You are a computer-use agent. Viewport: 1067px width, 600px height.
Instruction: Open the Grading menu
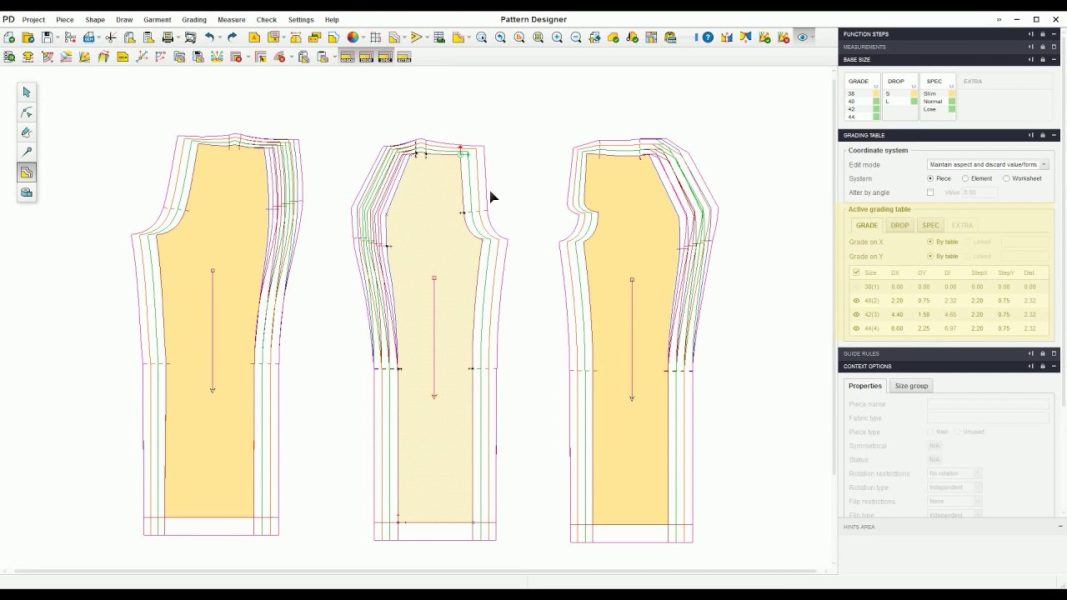pos(194,20)
